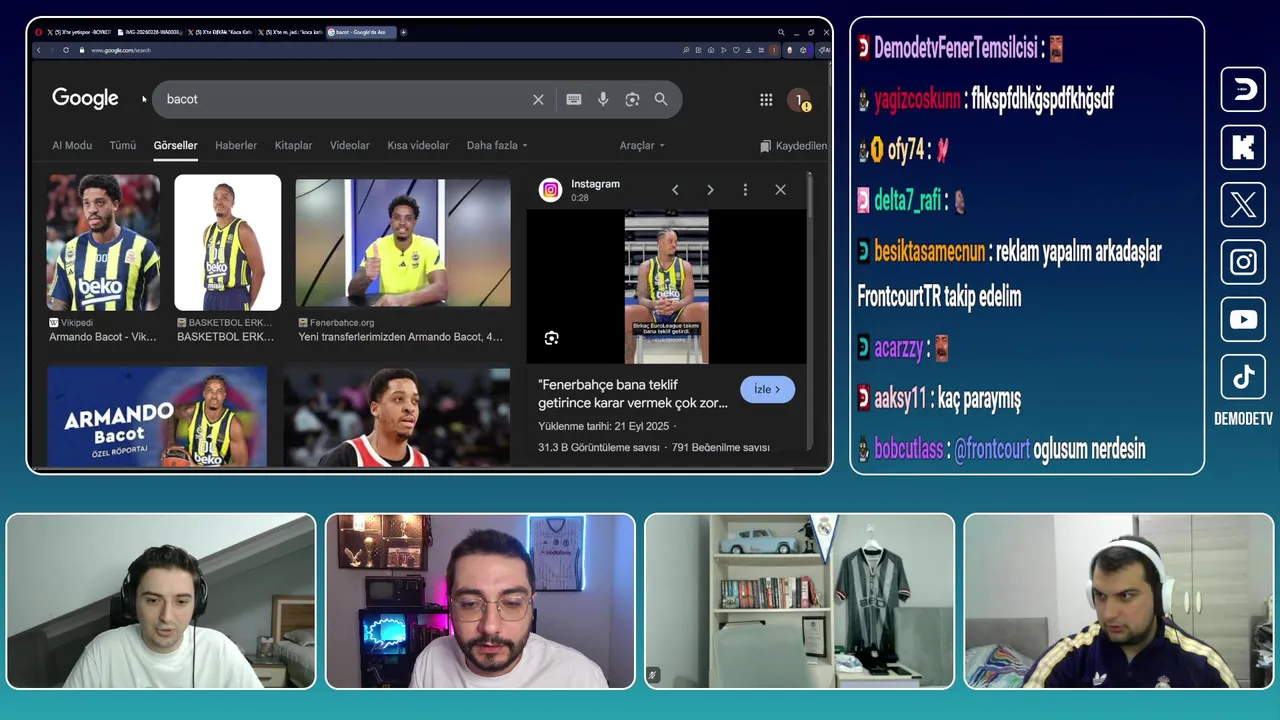Open Google Lens image search icon
The width and height of the screenshot is (1280, 720).
pos(632,99)
